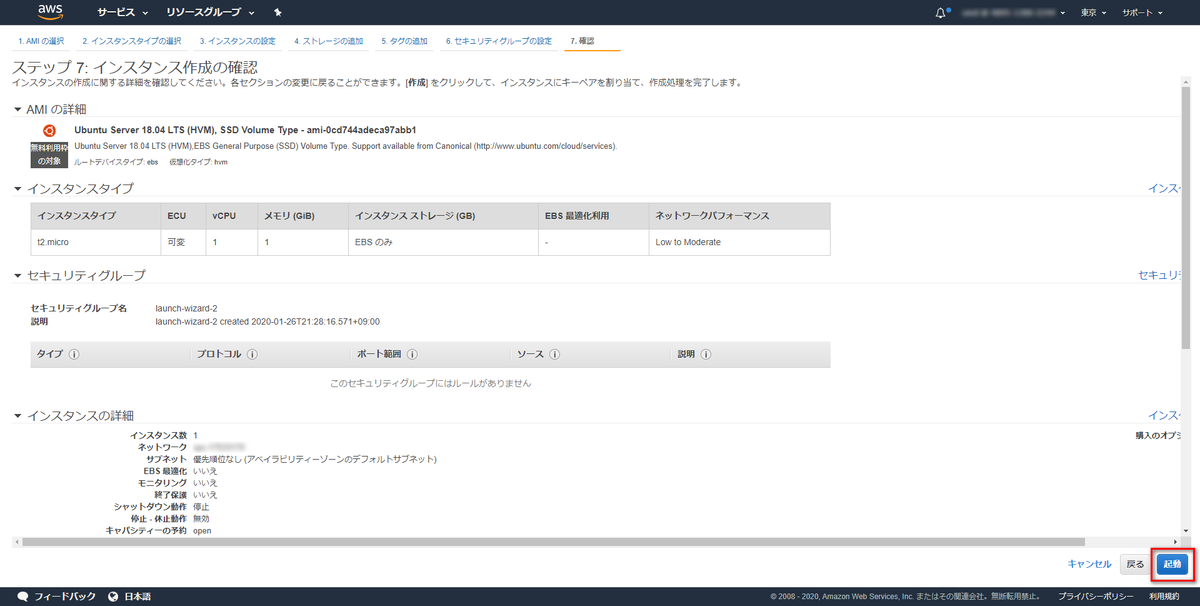Click 'このセキュリティグループにはルールがありません' message
This screenshot has width=1200, height=606.
[430, 383]
